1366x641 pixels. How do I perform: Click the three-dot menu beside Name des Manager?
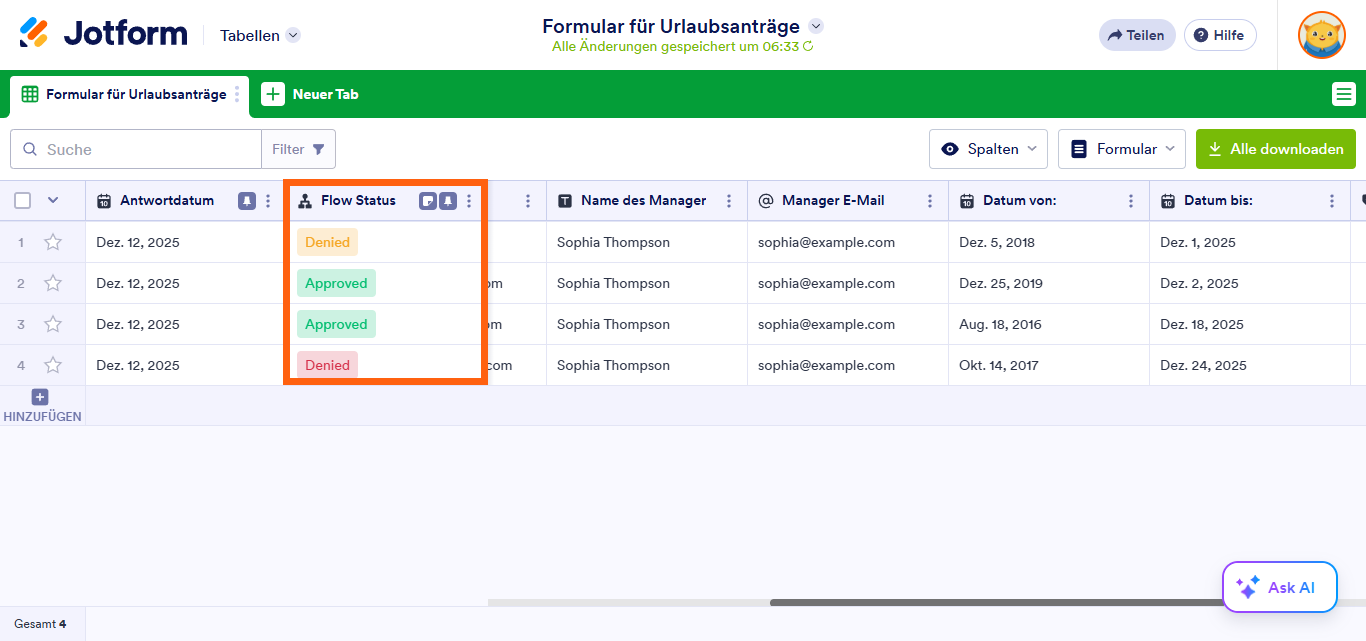coord(728,200)
